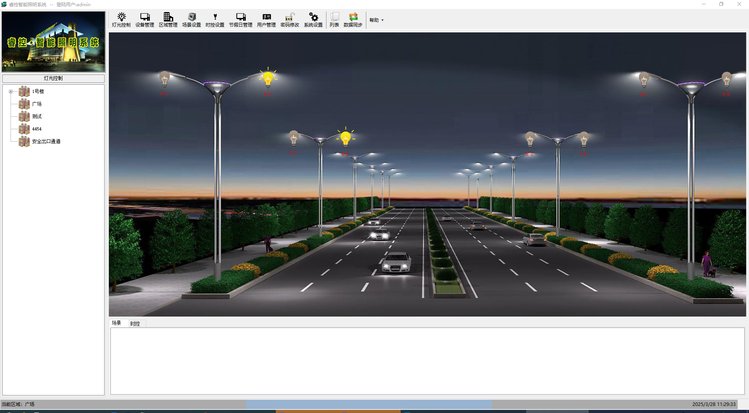
Task: Launch 数据同步 data sync
Action: (x=353, y=19)
